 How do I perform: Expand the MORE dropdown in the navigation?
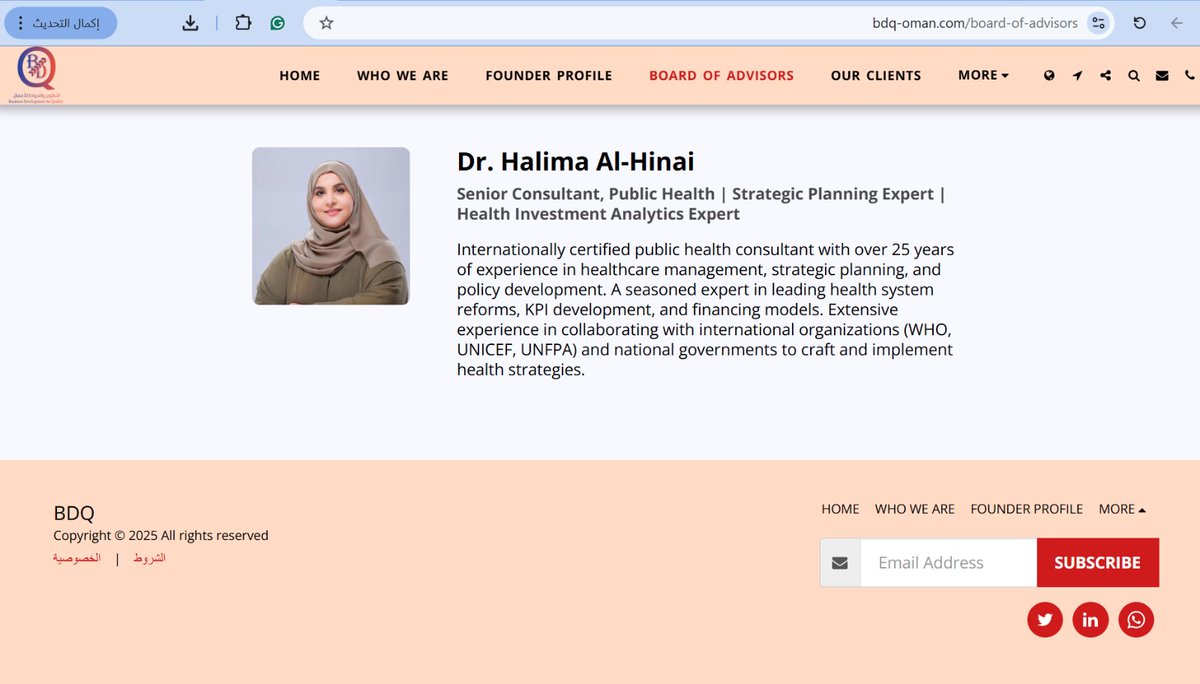point(982,75)
